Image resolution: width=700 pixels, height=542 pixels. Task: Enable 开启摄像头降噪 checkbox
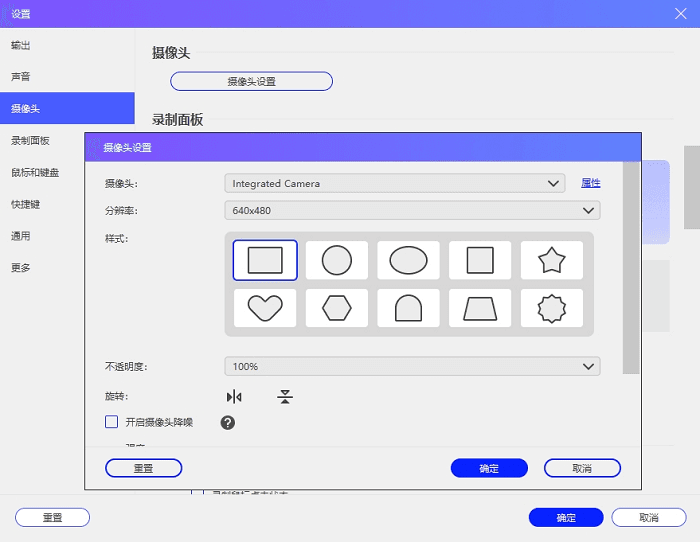pos(112,422)
